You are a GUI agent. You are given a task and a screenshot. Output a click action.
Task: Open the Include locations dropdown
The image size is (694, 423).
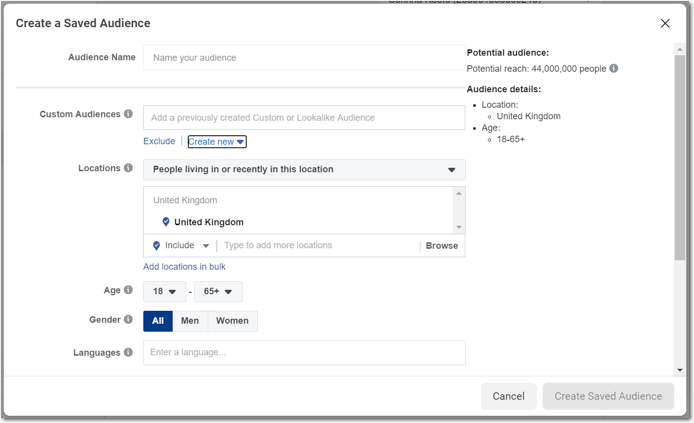181,246
